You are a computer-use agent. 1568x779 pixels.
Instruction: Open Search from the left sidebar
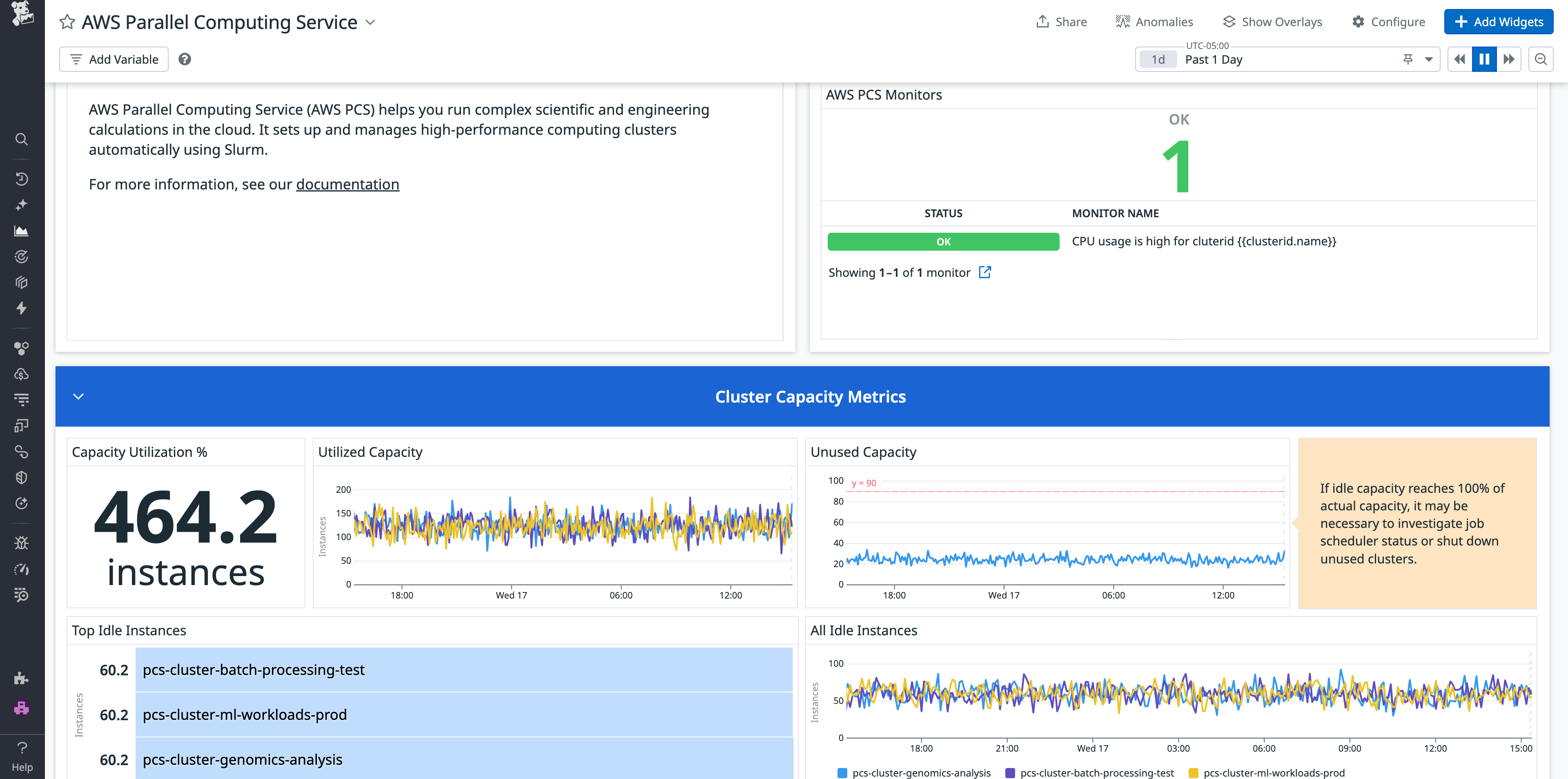pos(21,139)
